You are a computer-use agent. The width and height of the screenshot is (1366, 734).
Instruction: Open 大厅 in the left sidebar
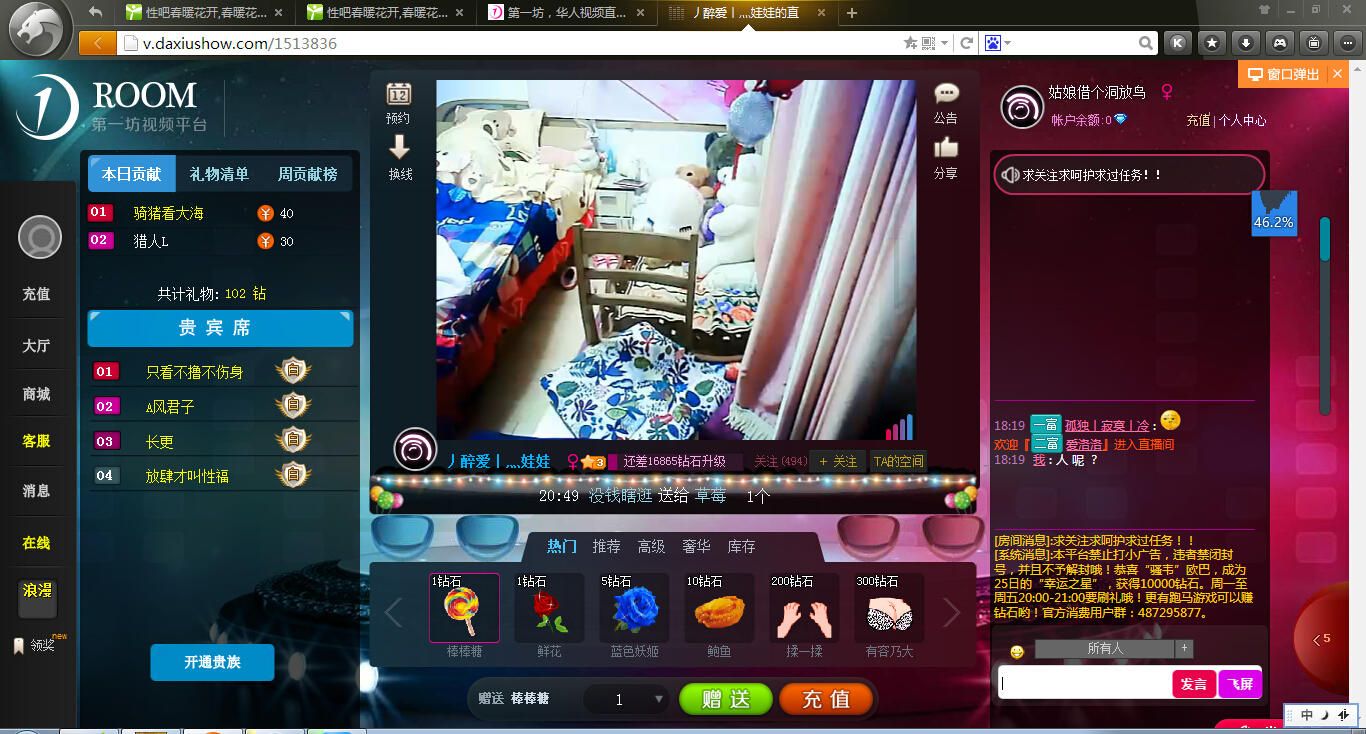36,345
